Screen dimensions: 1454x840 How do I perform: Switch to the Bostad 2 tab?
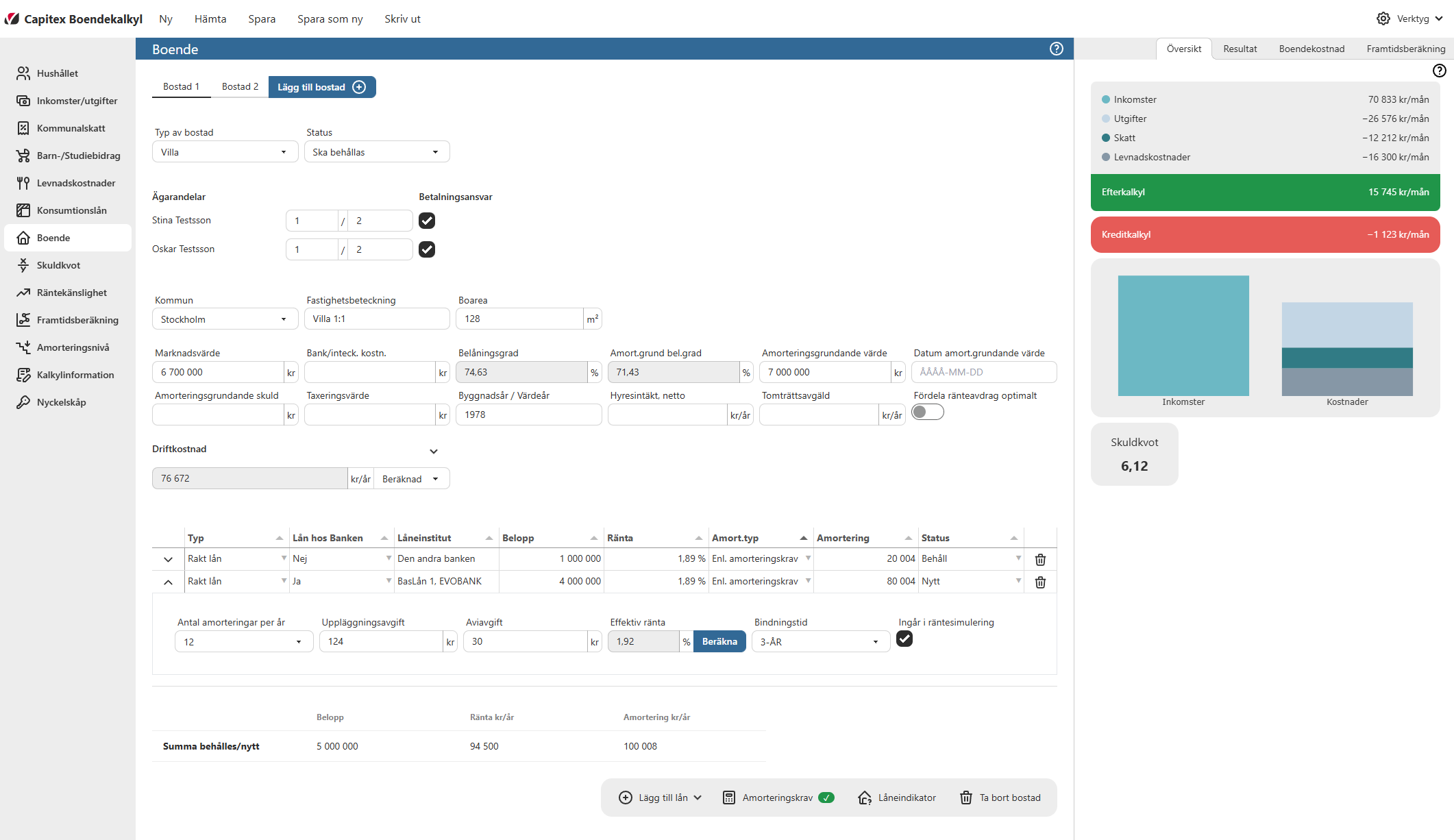coord(240,86)
